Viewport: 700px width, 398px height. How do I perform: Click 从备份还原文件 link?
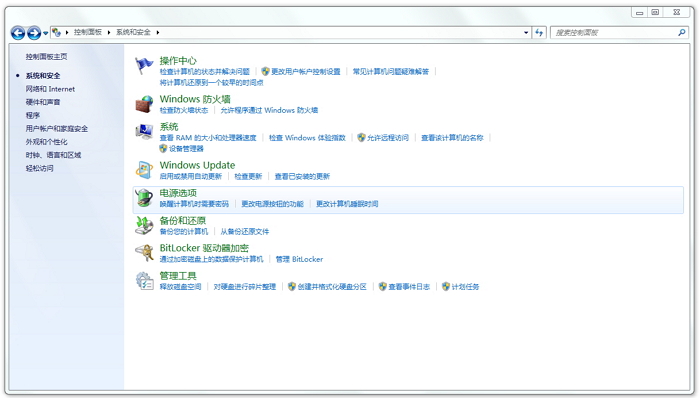(x=245, y=232)
